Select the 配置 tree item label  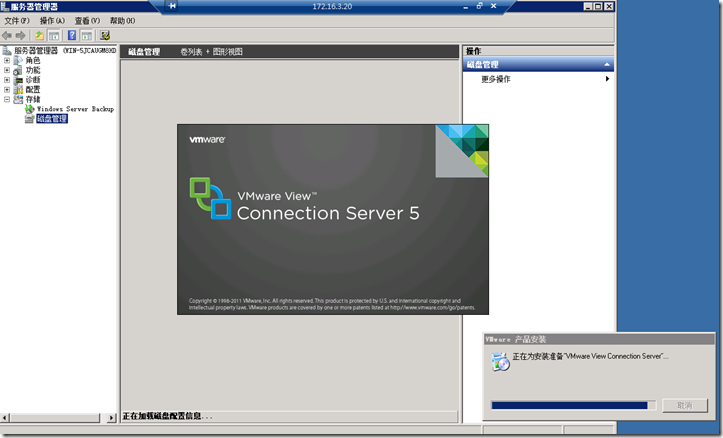[x=33, y=89]
